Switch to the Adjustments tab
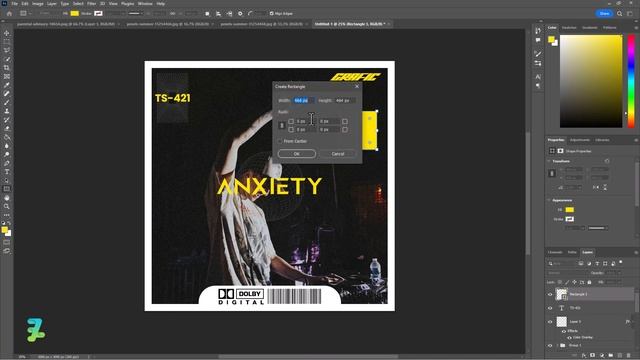 pos(580,140)
